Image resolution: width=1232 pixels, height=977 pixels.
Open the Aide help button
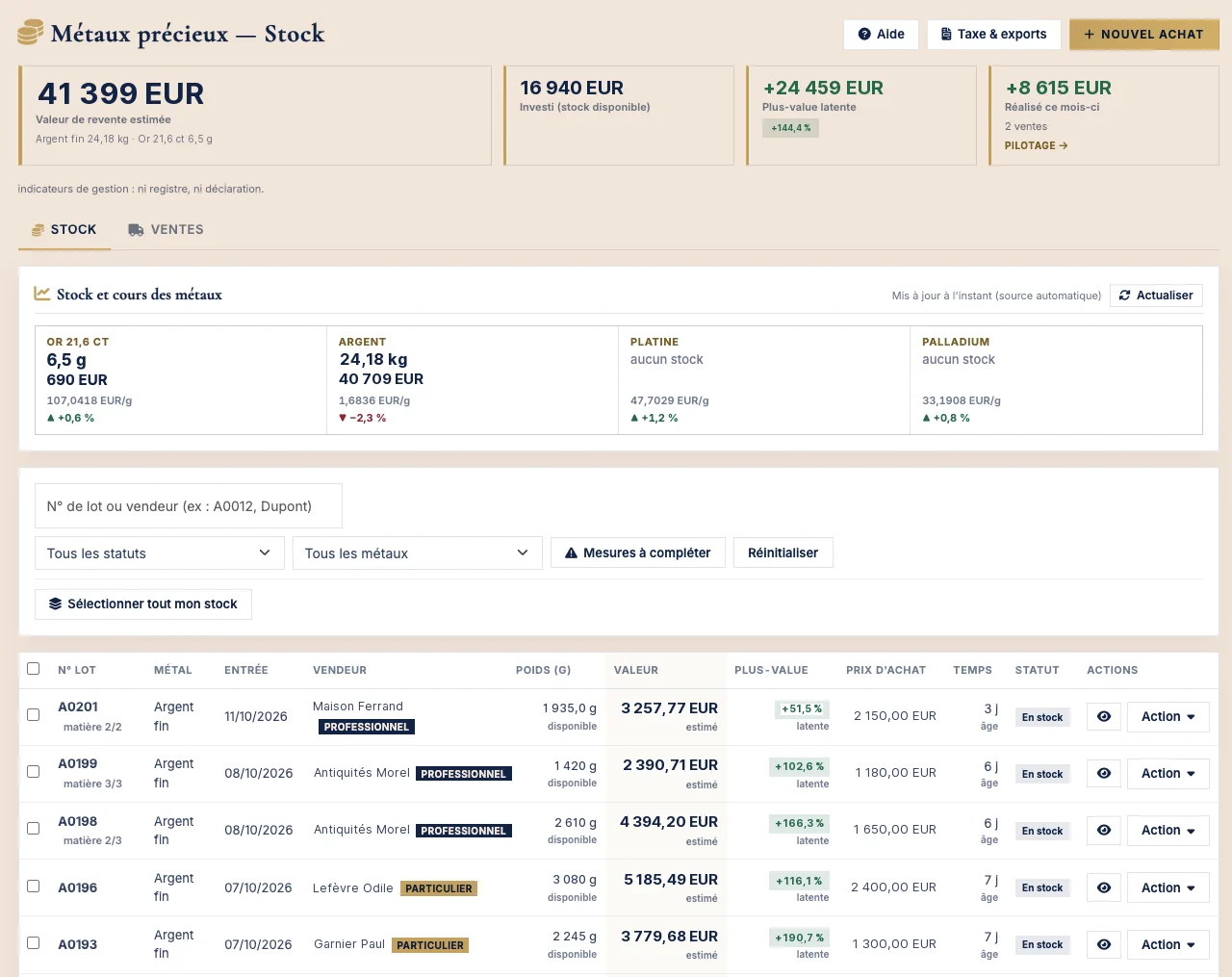click(882, 34)
